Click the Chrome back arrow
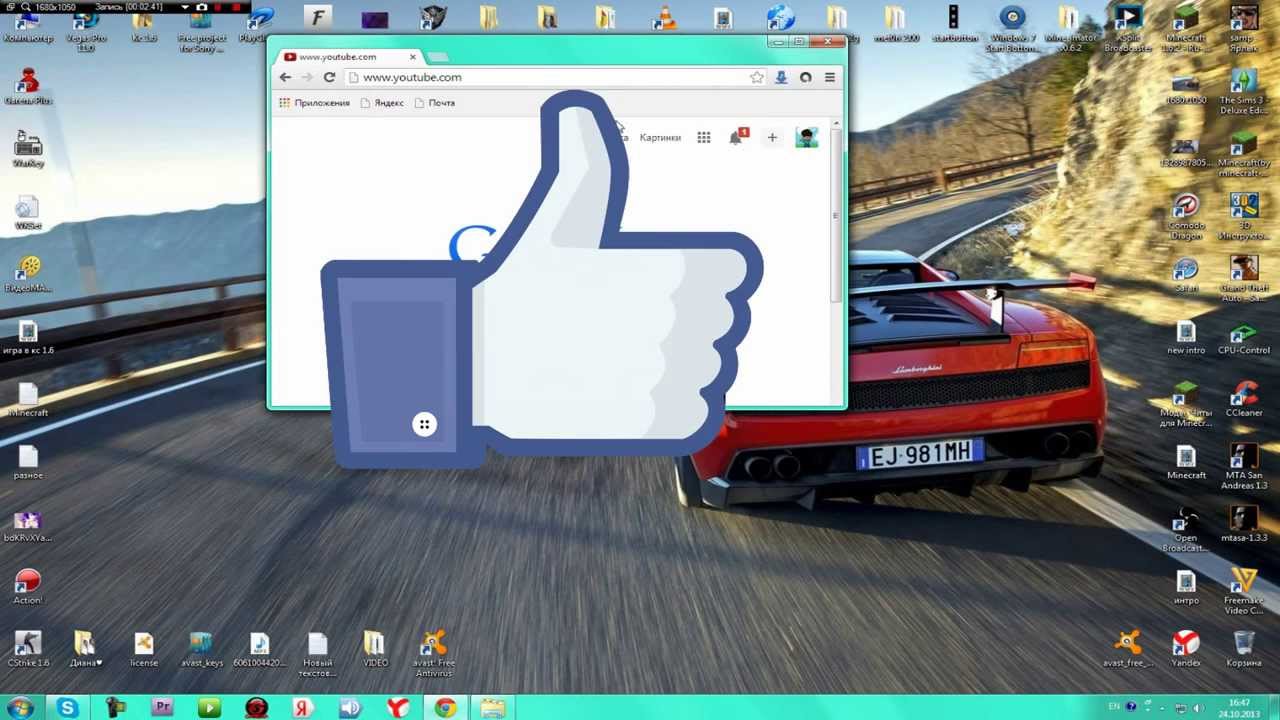Image resolution: width=1280 pixels, height=720 pixels. pyautogui.click(x=285, y=77)
